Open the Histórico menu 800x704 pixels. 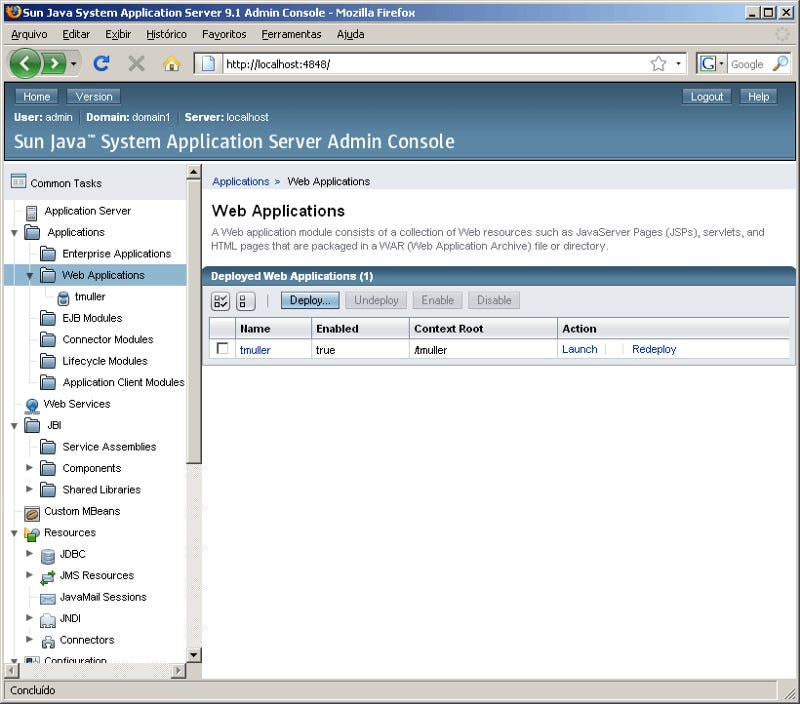click(x=166, y=34)
